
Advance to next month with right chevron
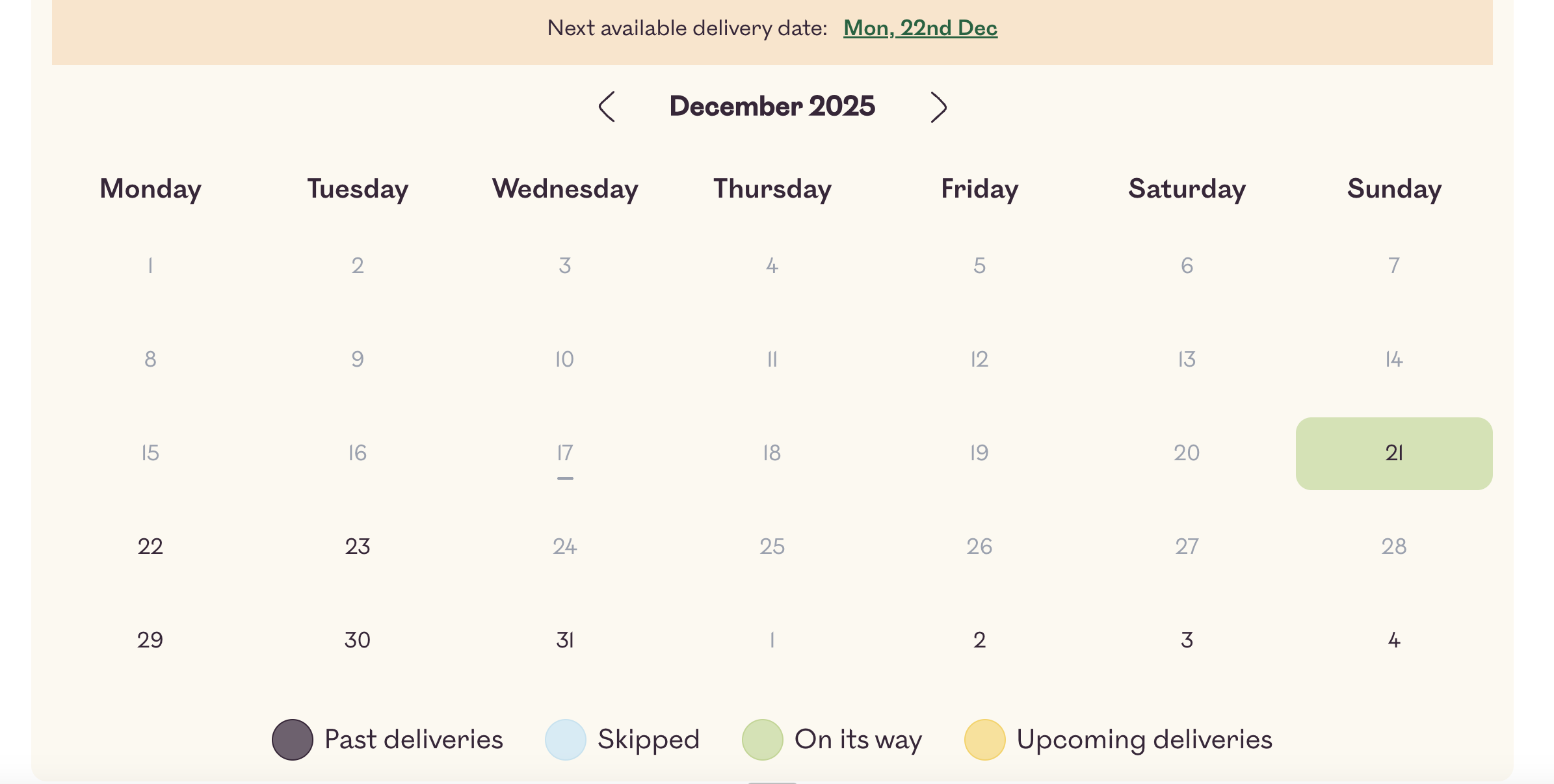click(x=938, y=107)
